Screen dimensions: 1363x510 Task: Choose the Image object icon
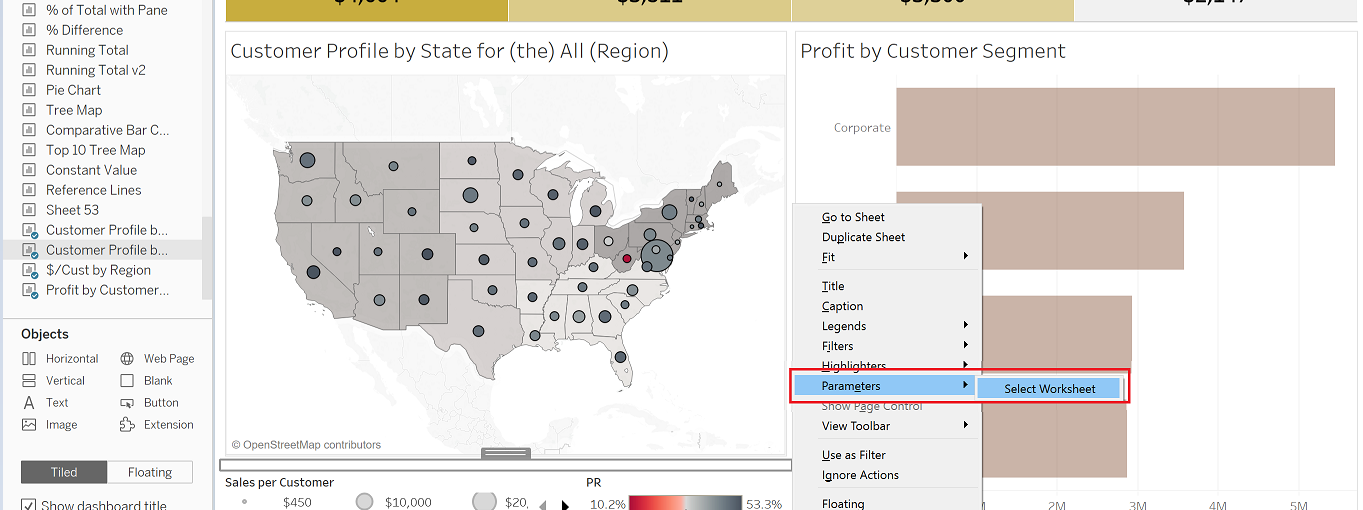pyautogui.click(x=29, y=425)
